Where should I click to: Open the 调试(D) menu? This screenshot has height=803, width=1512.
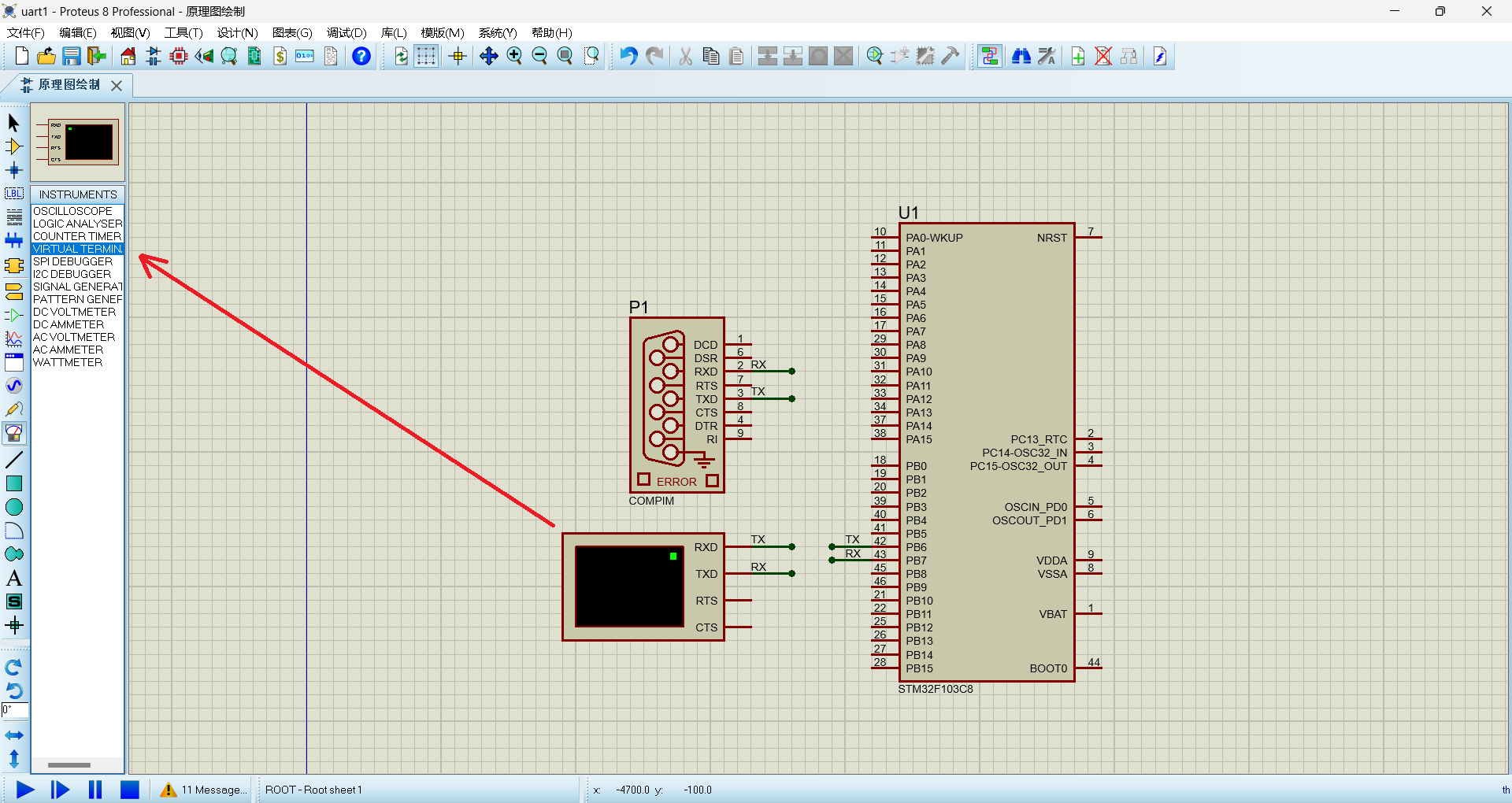tap(346, 32)
